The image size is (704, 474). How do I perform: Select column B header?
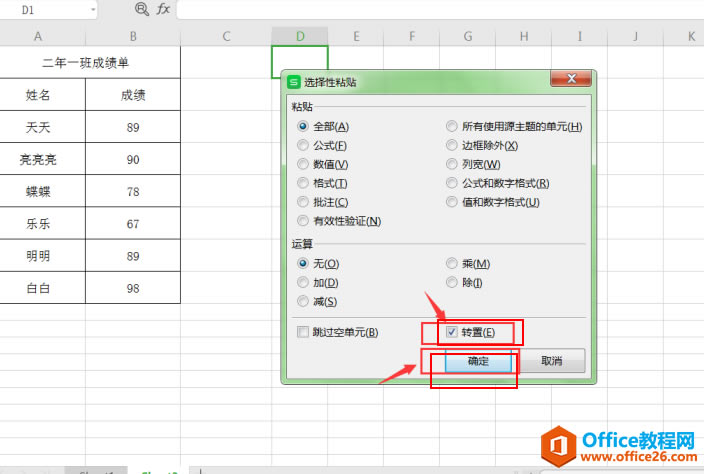pos(133,36)
